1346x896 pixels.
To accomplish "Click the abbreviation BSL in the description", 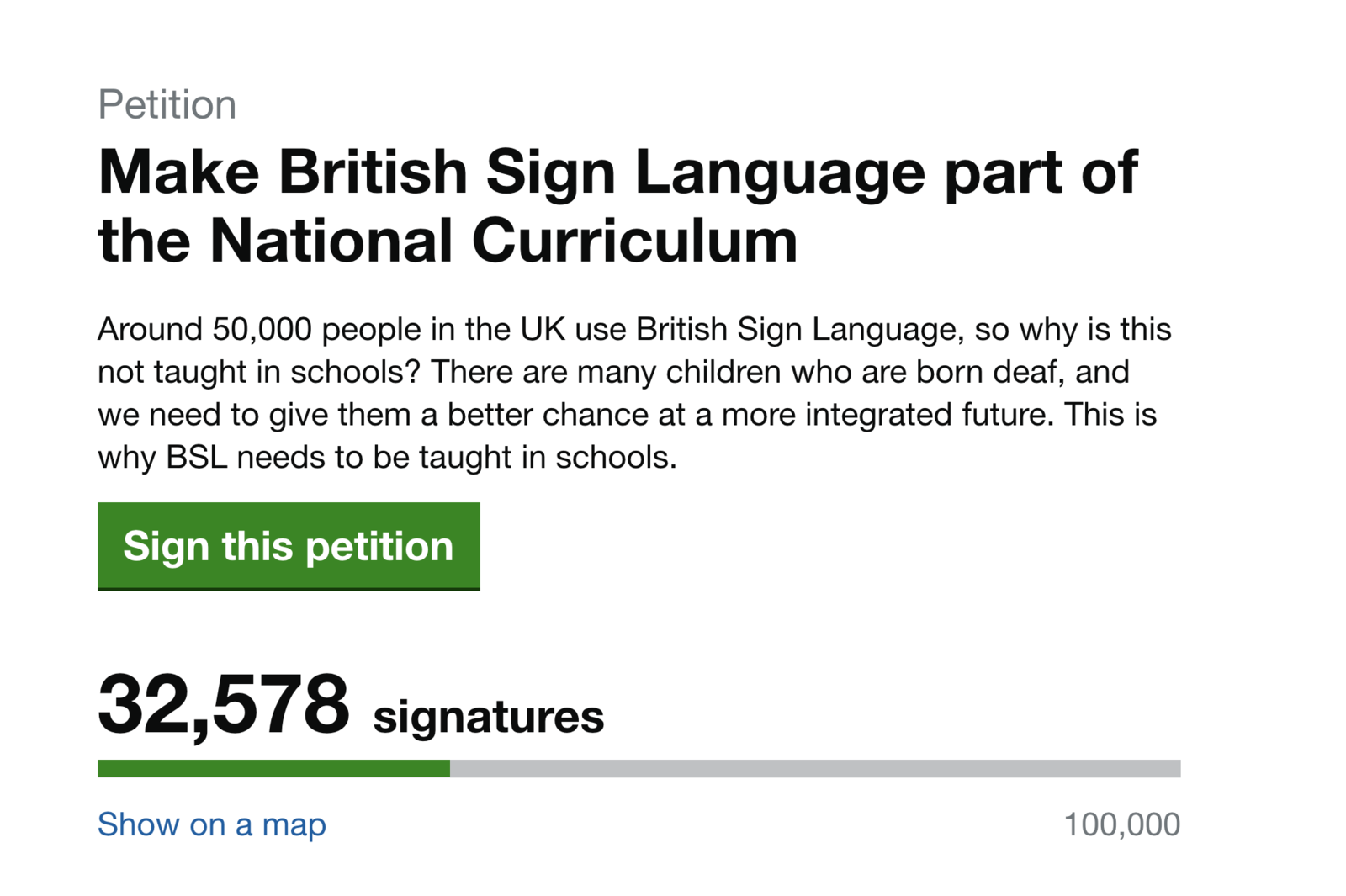I will 197,458.
